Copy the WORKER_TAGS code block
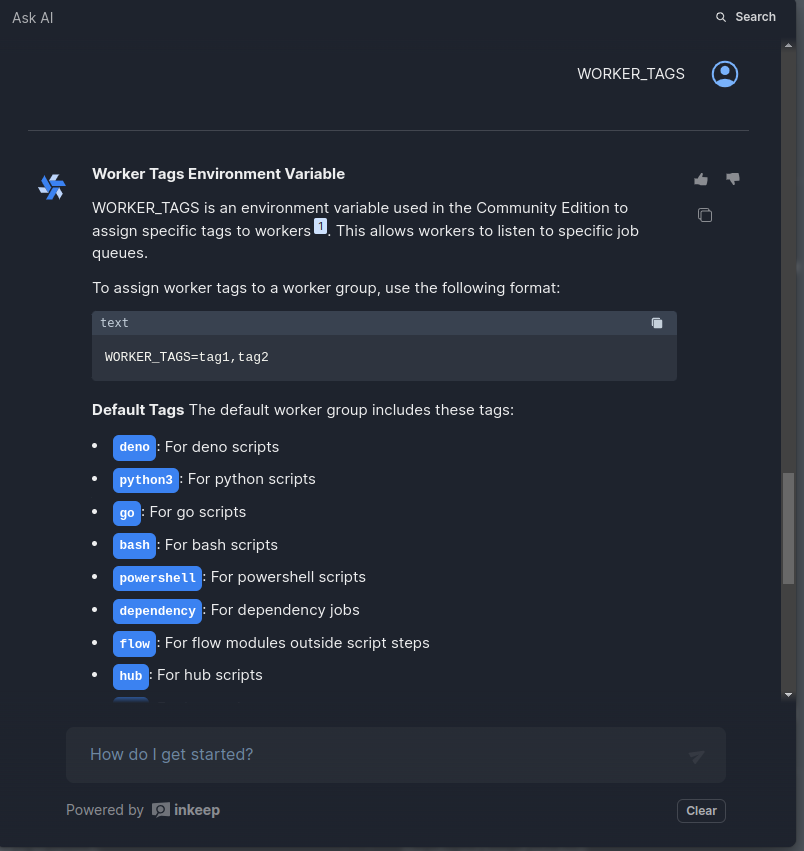 point(657,323)
